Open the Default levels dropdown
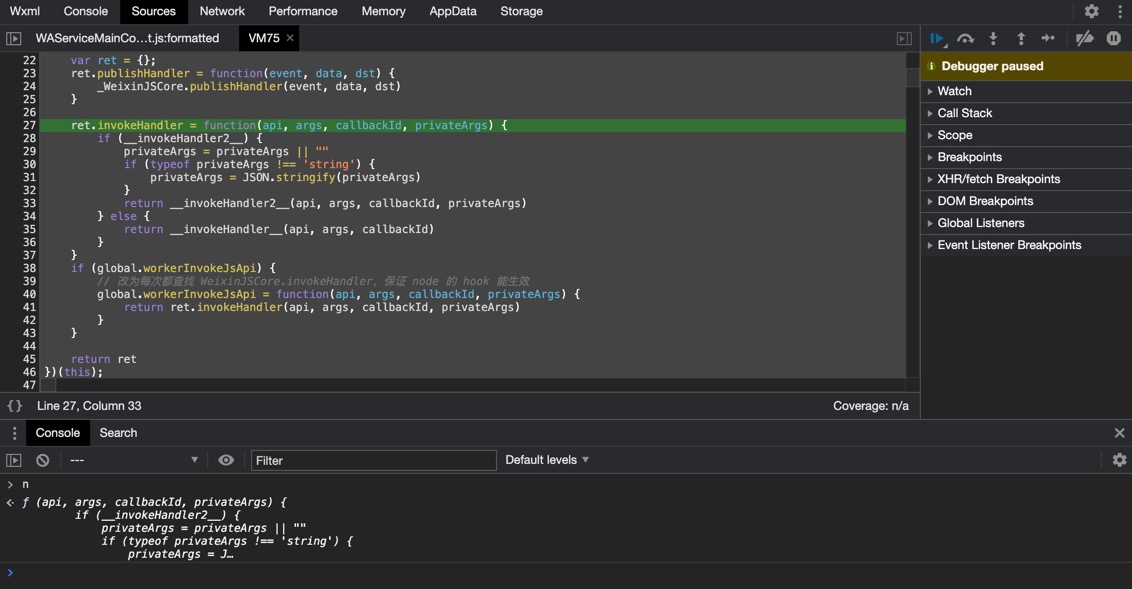The width and height of the screenshot is (1132, 589). click(x=547, y=460)
